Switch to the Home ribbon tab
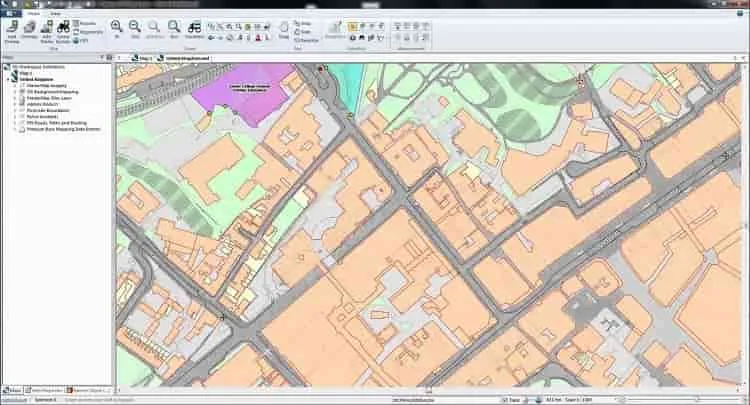This screenshot has height=405, width=750. tap(33, 13)
